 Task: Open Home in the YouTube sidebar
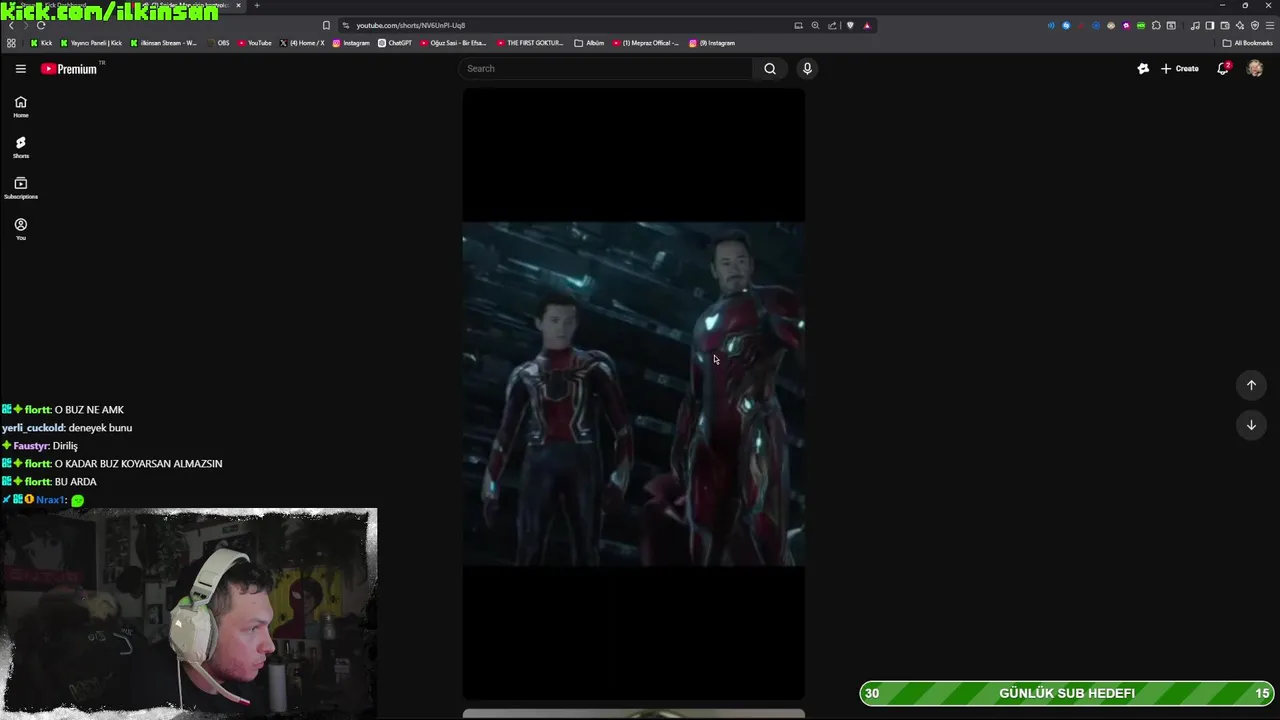21,107
